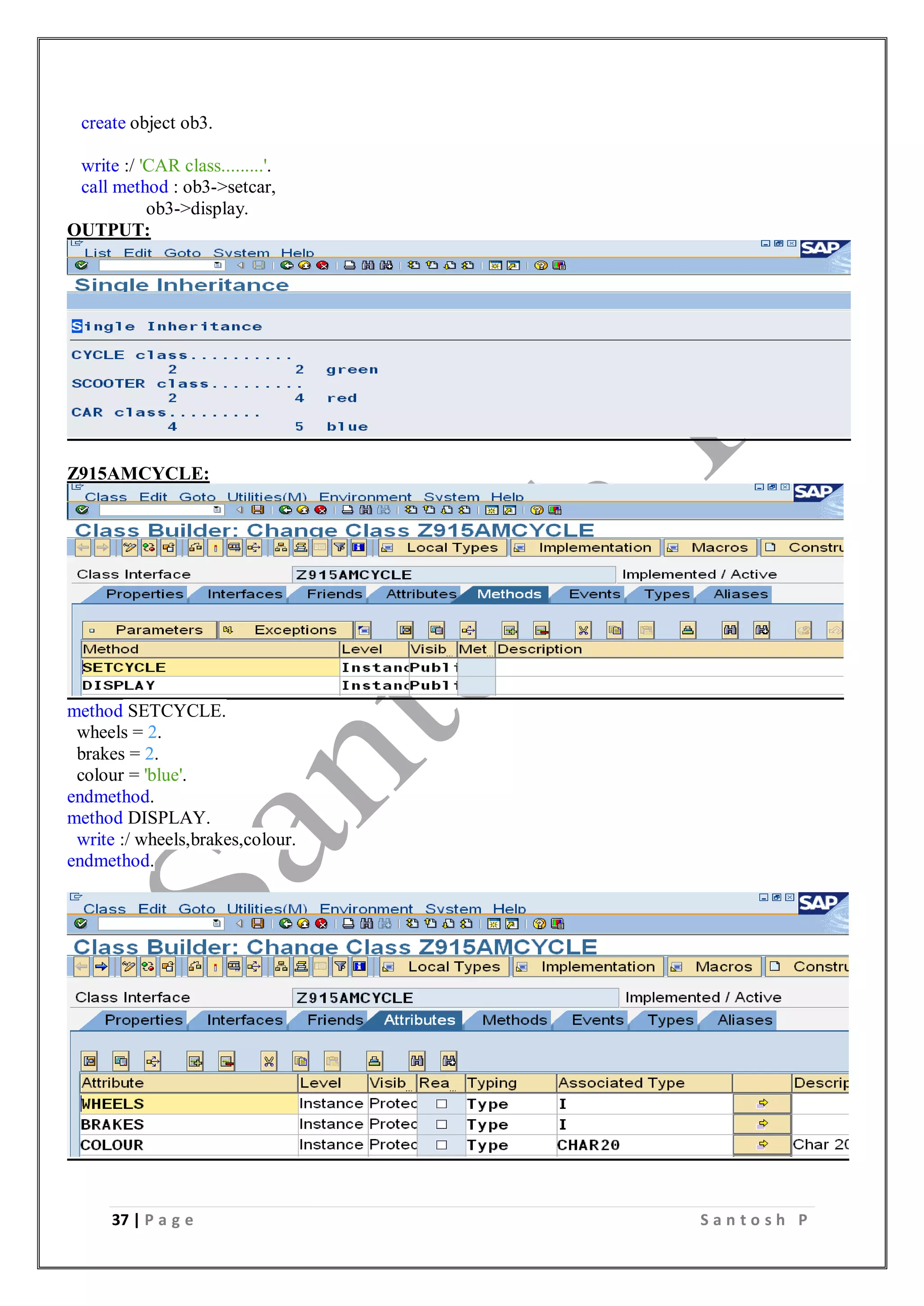
Task: Open the Environment menu in the Attributes window
Action: point(366,909)
